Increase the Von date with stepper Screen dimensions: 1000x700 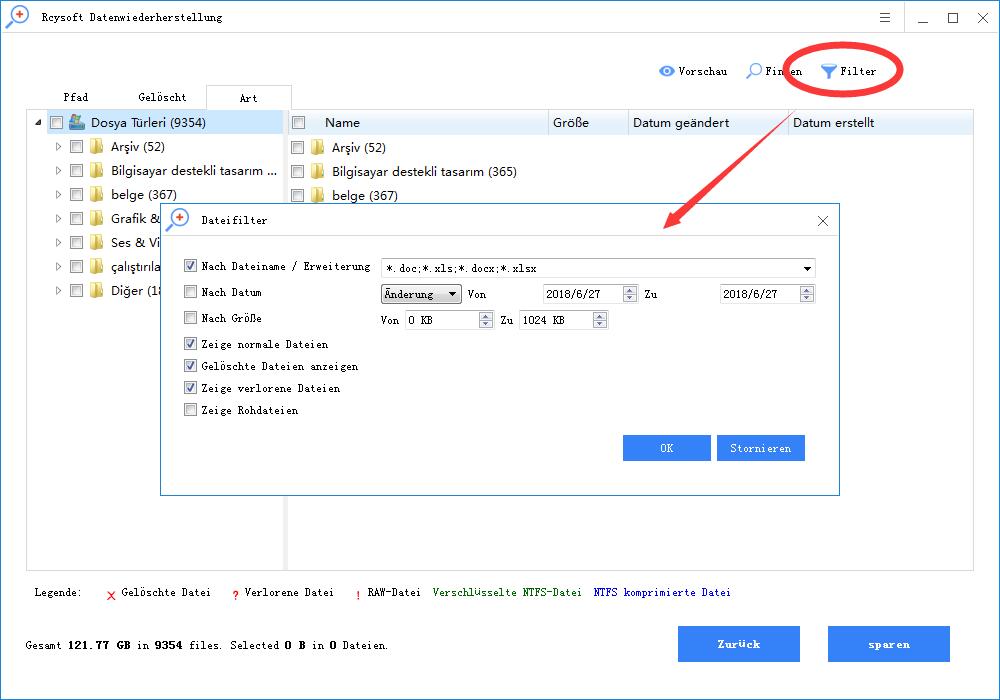point(630,290)
